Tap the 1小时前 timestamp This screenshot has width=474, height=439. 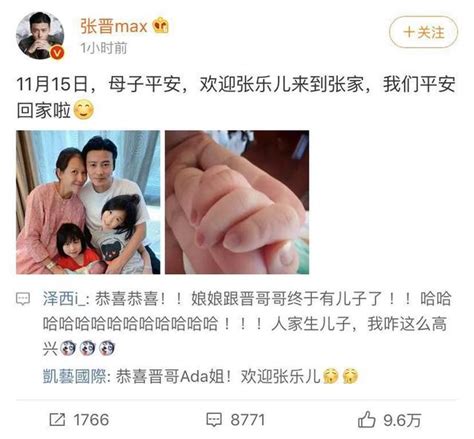point(104,48)
